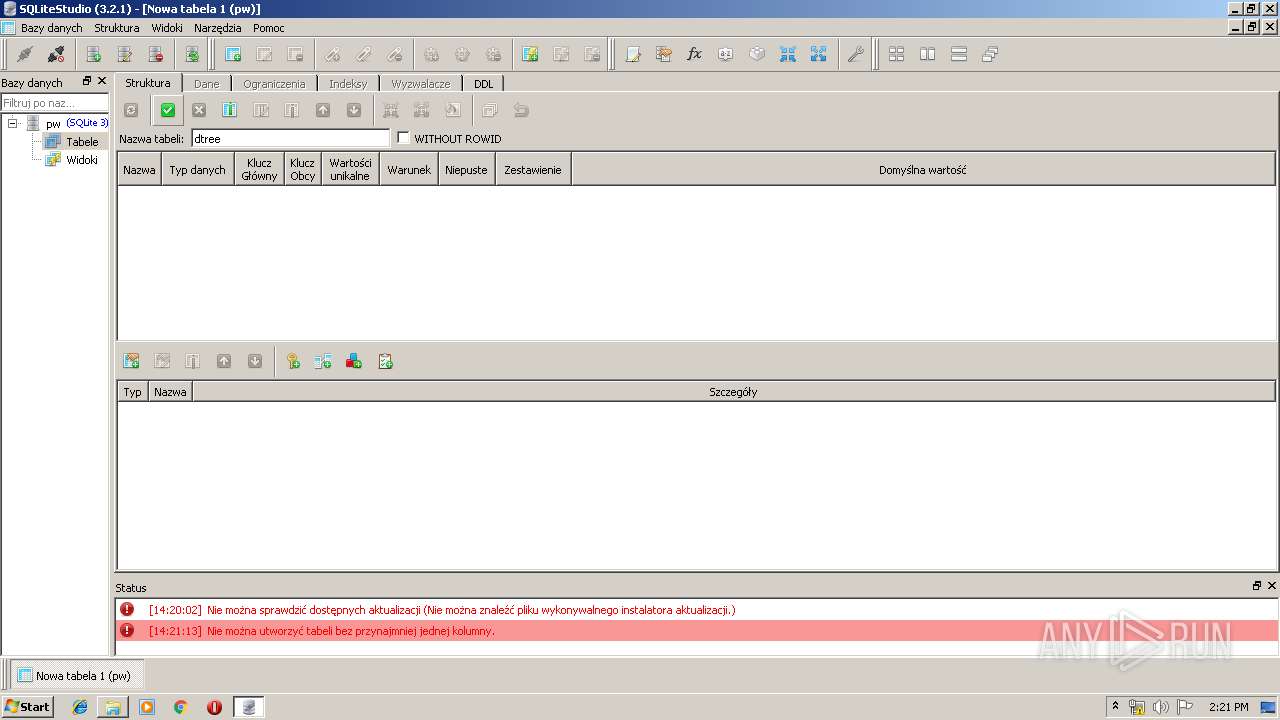Image resolution: width=1280 pixels, height=720 pixels.
Task: Click the add column icon
Action: coord(229,110)
